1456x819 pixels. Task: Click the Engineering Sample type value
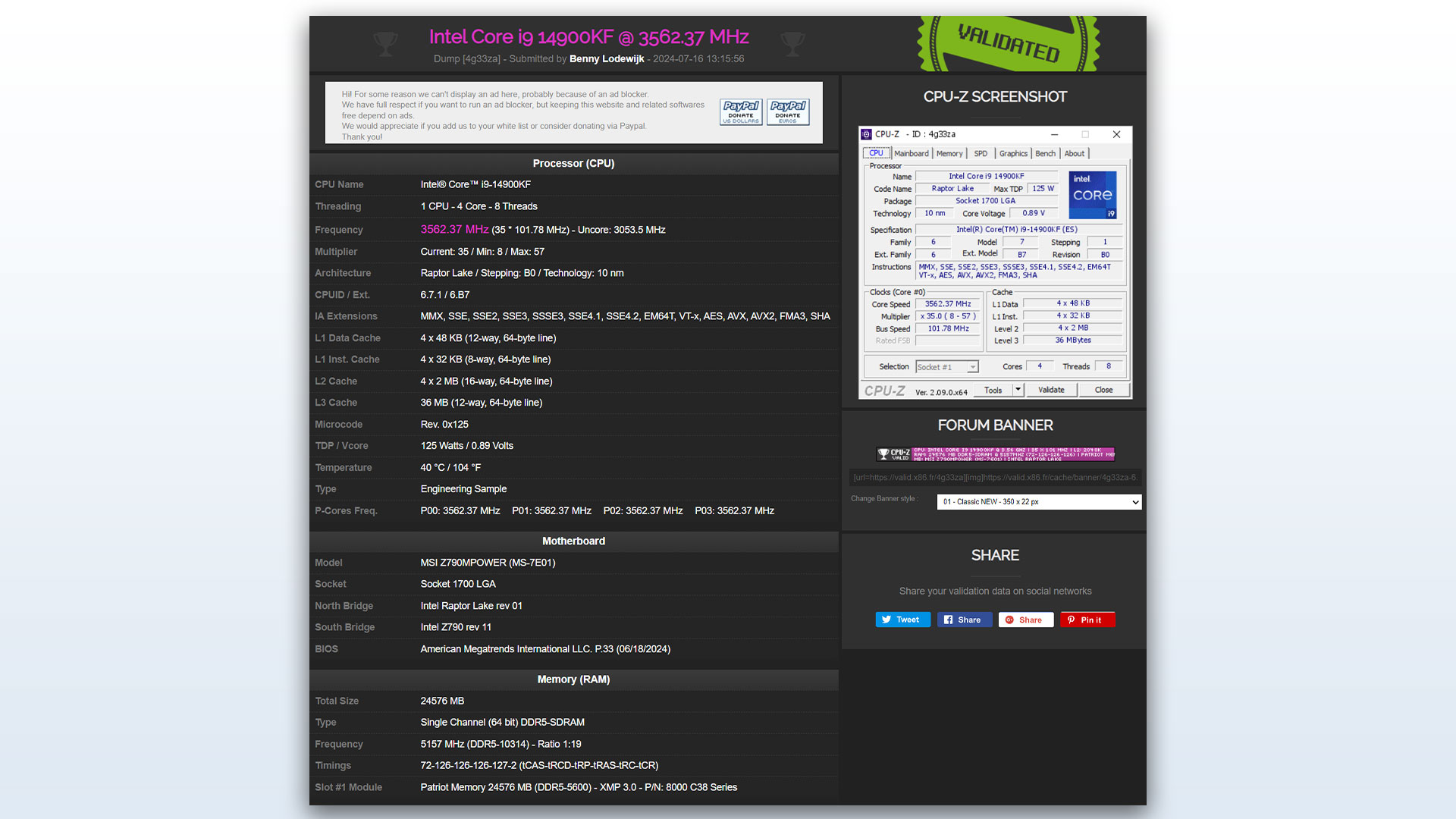(463, 489)
